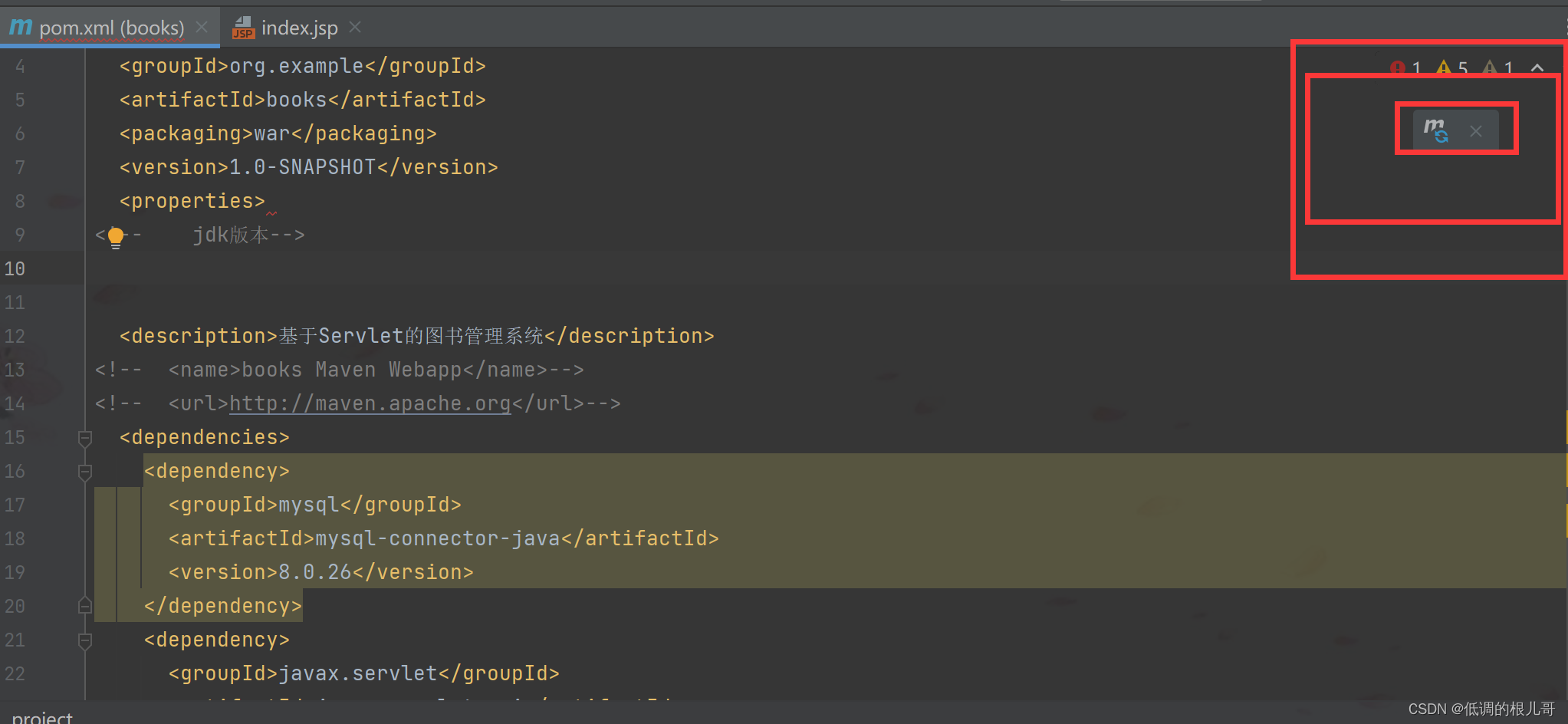Click line number 10 in the gutter
This screenshot has height=724, width=1568.
tap(15, 268)
